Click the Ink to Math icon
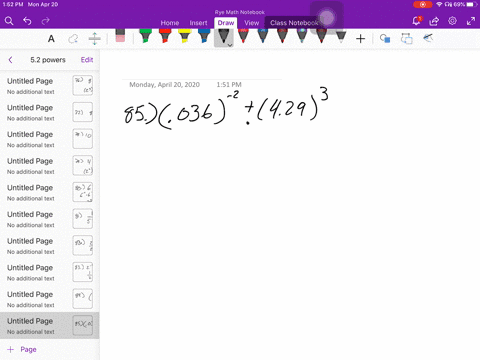 click(428, 38)
